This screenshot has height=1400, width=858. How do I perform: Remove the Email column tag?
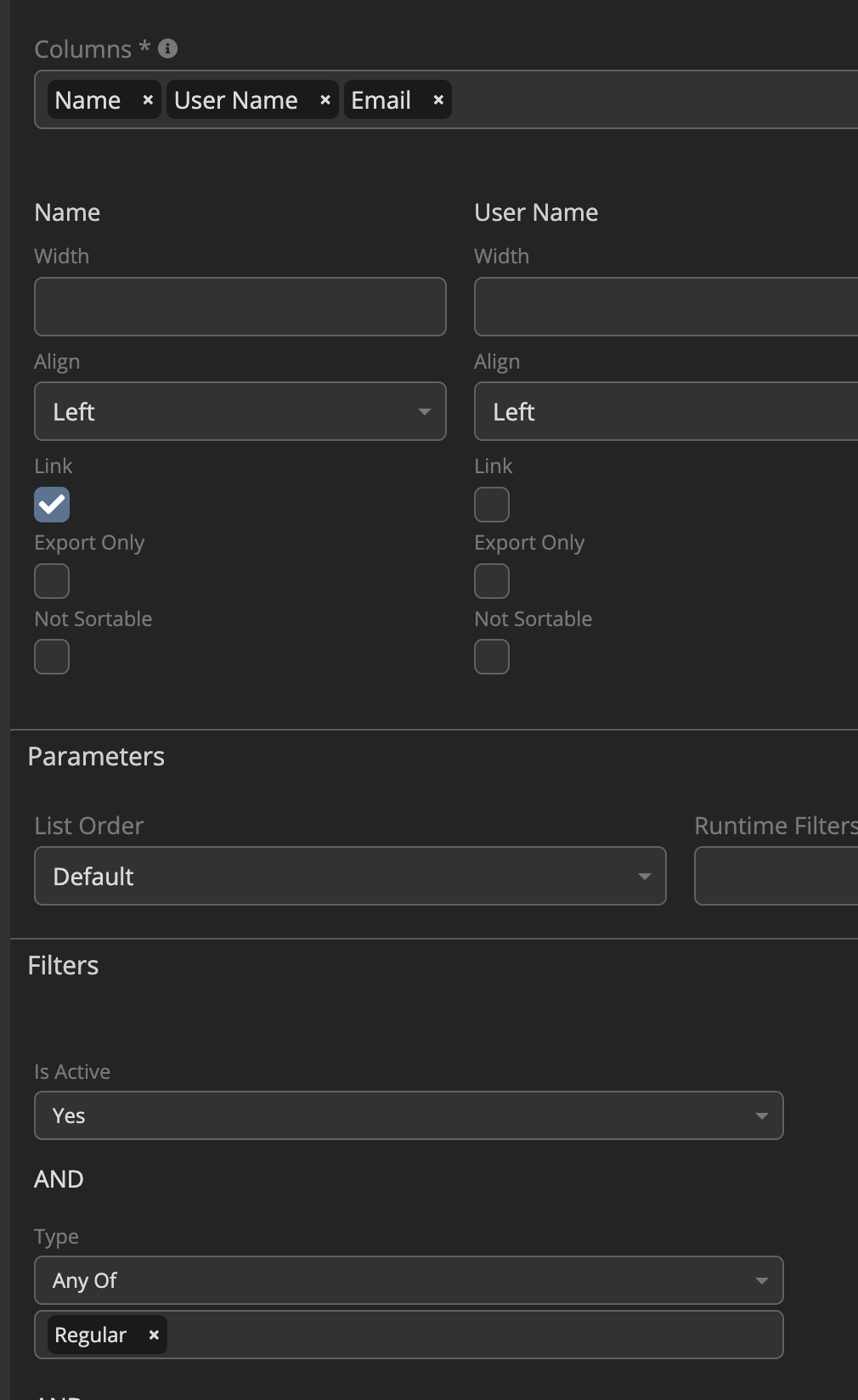pos(438,100)
